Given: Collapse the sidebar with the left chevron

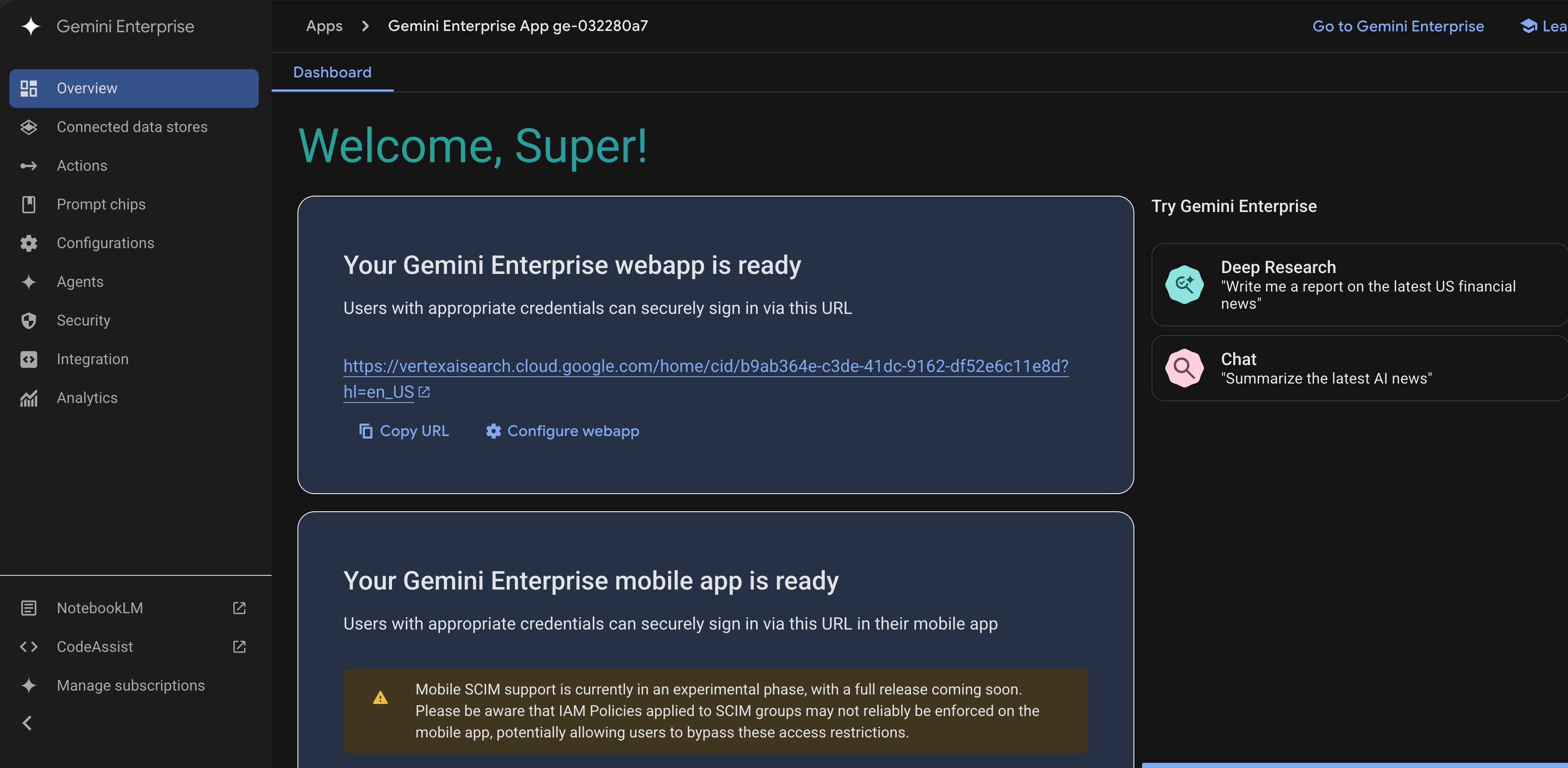Looking at the screenshot, I should pos(28,723).
